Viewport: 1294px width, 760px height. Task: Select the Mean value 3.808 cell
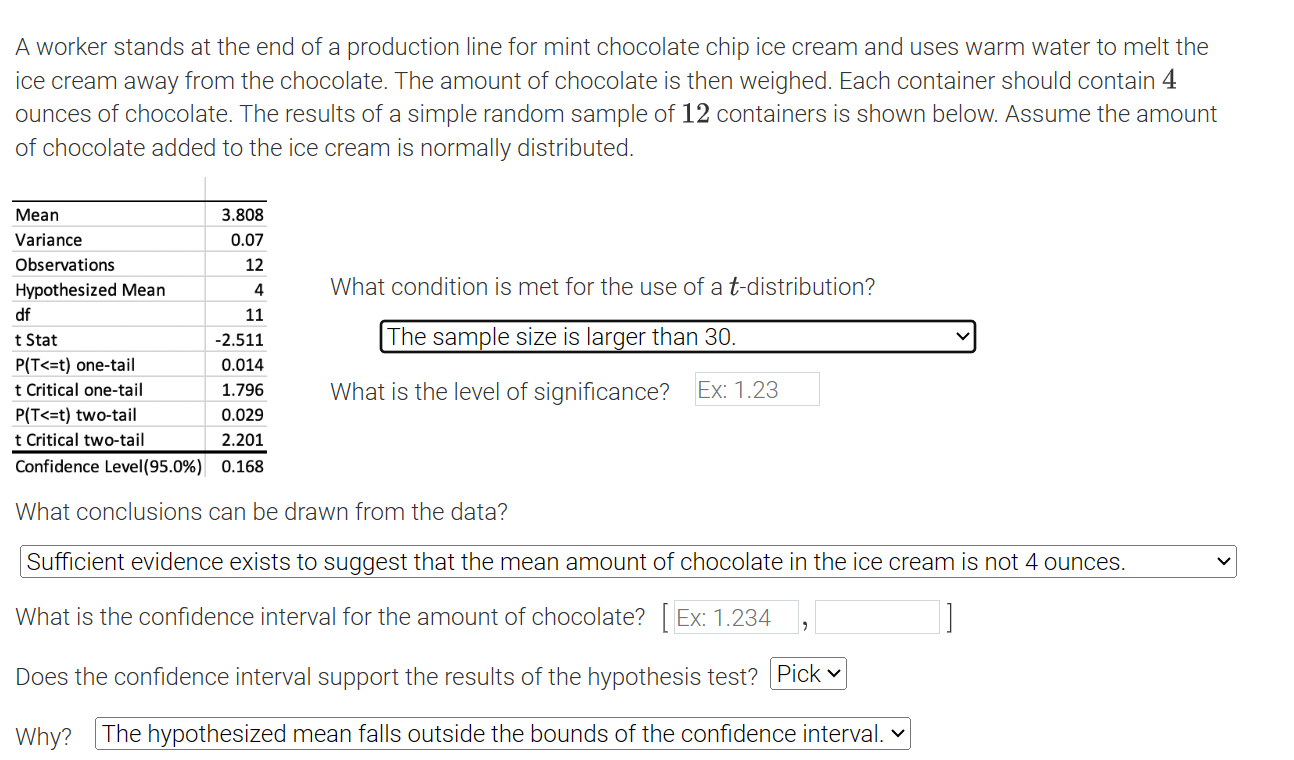pos(242,215)
